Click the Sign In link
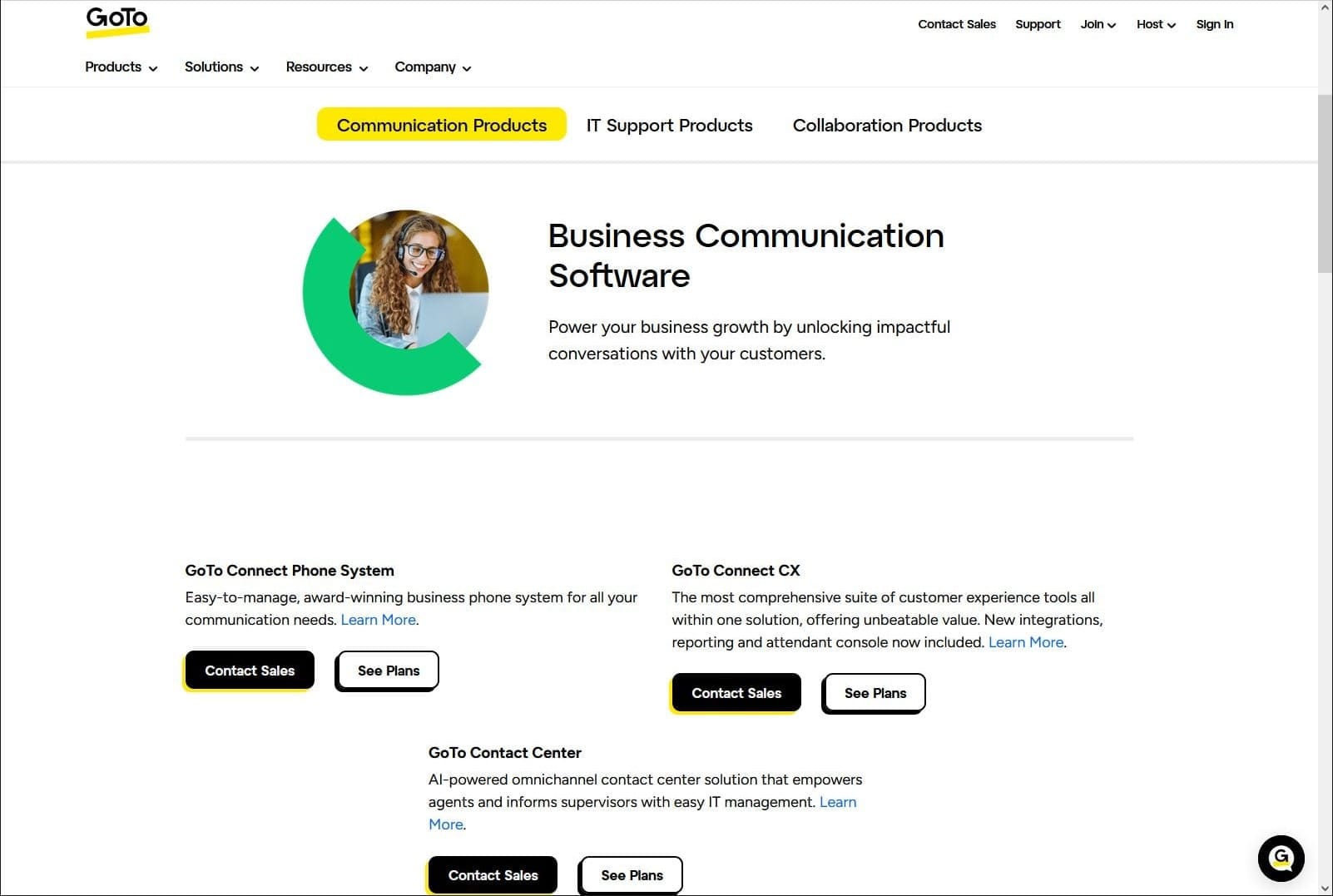 (x=1215, y=24)
